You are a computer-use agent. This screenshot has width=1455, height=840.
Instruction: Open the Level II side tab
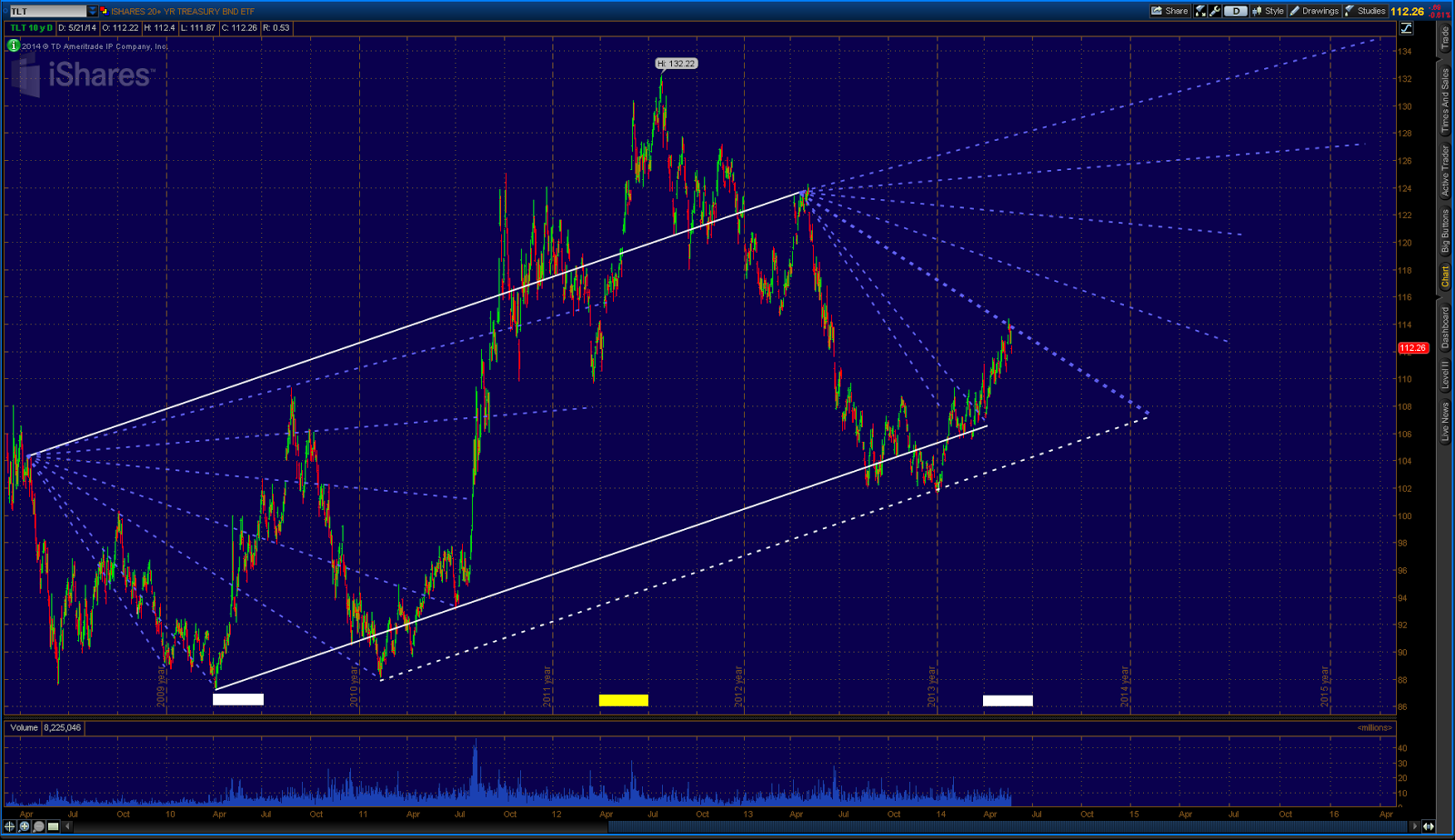[x=1445, y=375]
